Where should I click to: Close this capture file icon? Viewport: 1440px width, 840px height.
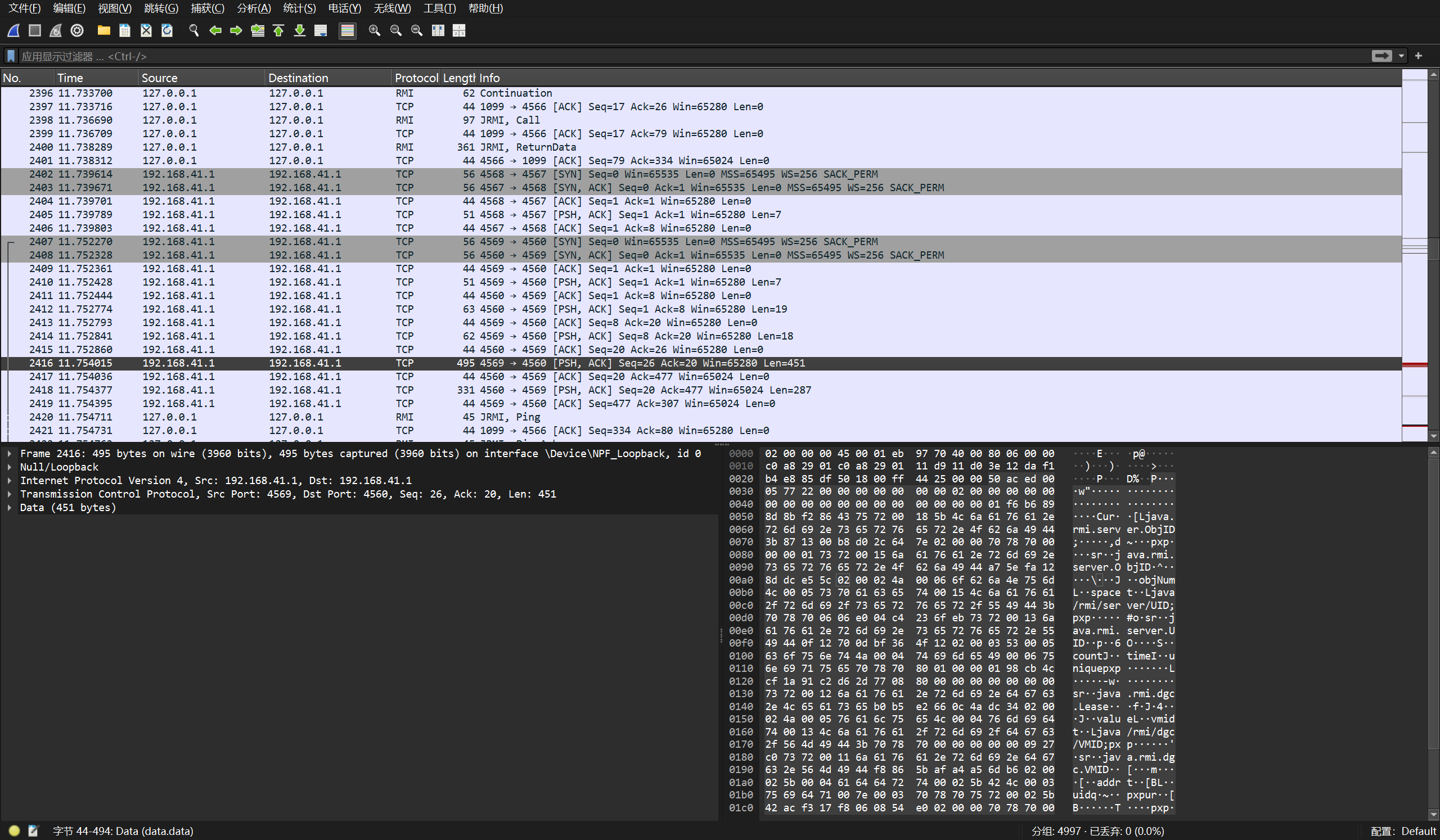(146, 30)
